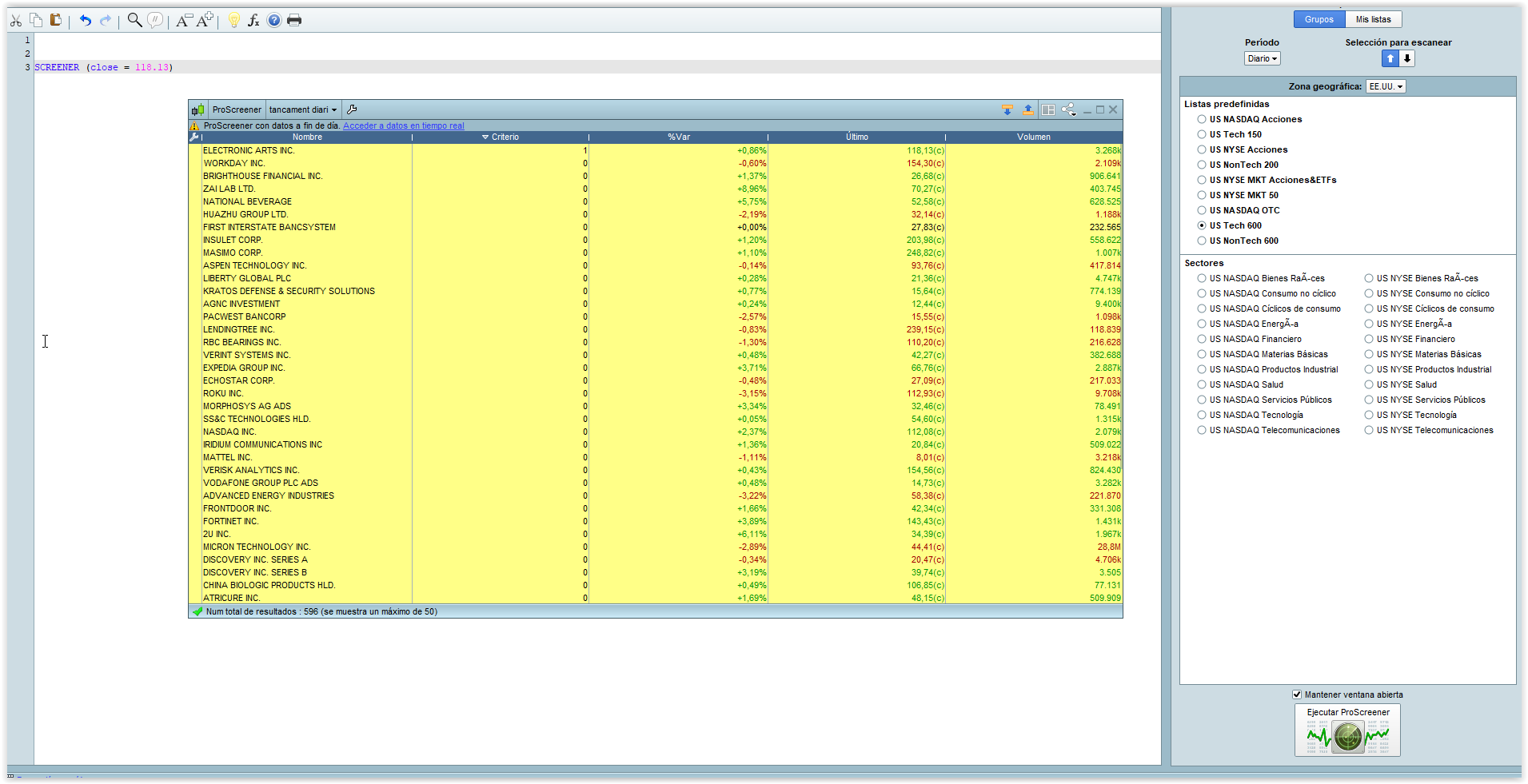1528x784 pixels.
Task: Open the Zona geográfica EE.UU. dropdown
Action: (1386, 86)
